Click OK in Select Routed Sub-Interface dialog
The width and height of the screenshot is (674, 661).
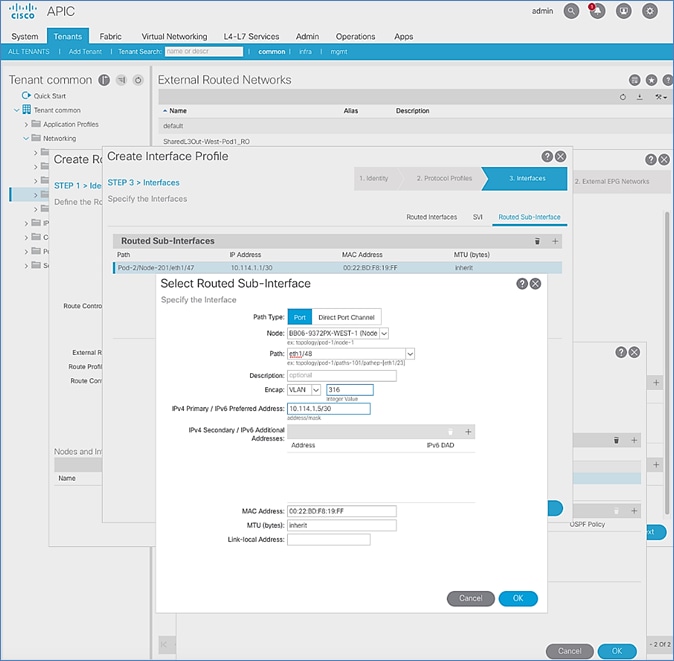[x=518, y=598]
